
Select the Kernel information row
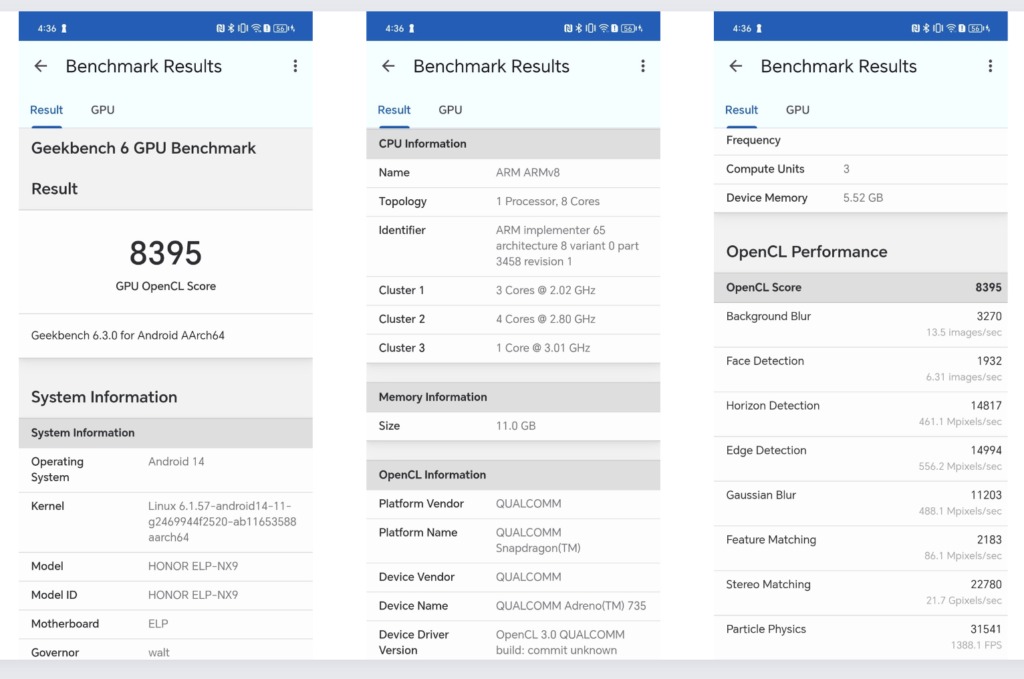(165, 522)
